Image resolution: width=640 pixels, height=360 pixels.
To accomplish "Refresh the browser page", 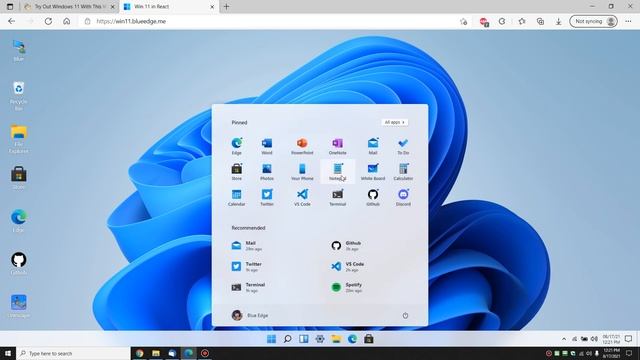I will click(48, 21).
